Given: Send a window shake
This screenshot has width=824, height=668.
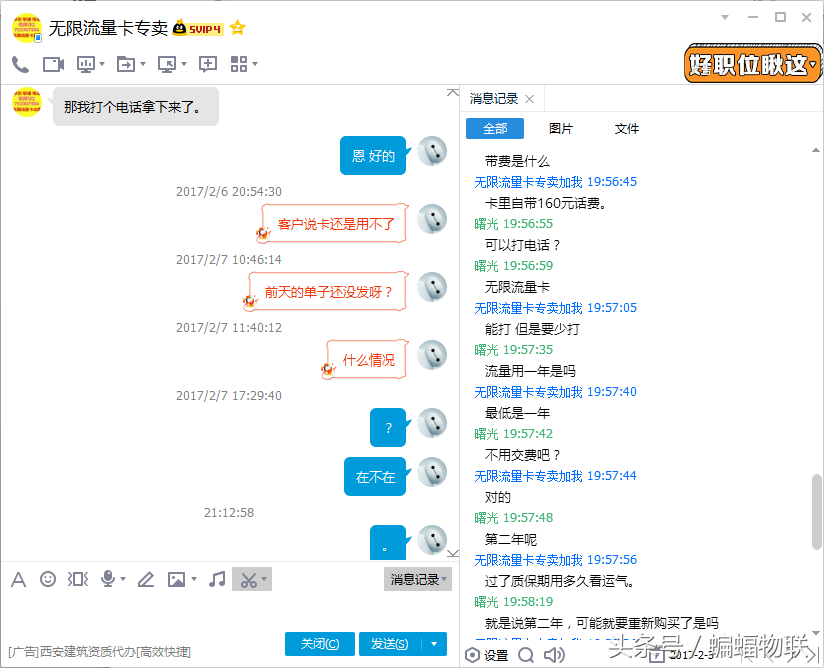Looking at the screenshot, I should [x=77, y=578].
